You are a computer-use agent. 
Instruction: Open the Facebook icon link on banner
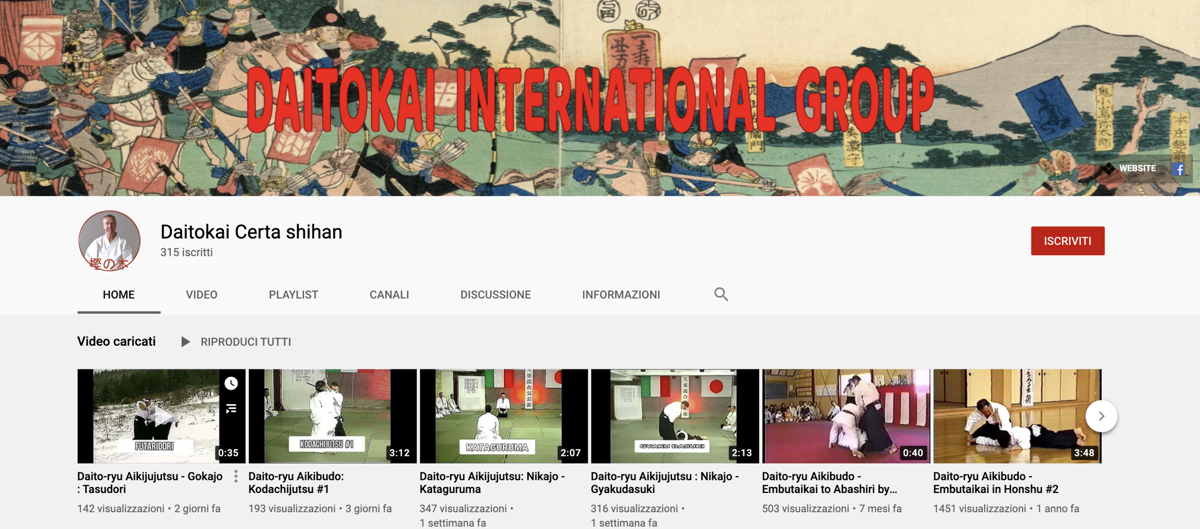tap(1179, 169)
